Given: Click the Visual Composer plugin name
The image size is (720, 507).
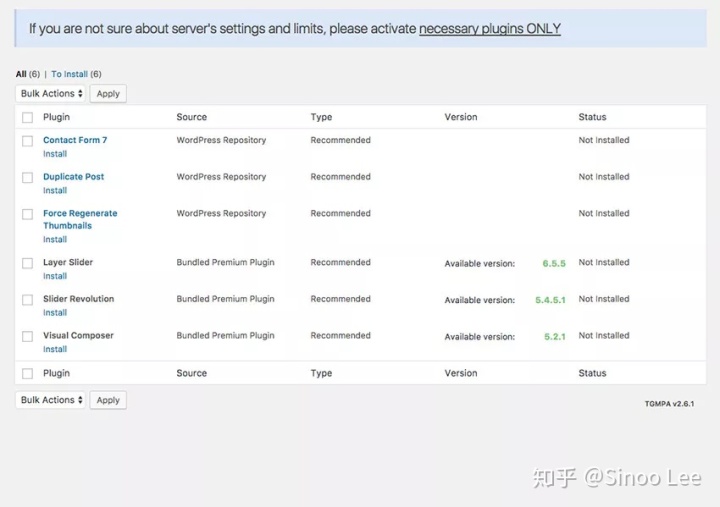Looking at the screenshot, I should tap(78, 336).
